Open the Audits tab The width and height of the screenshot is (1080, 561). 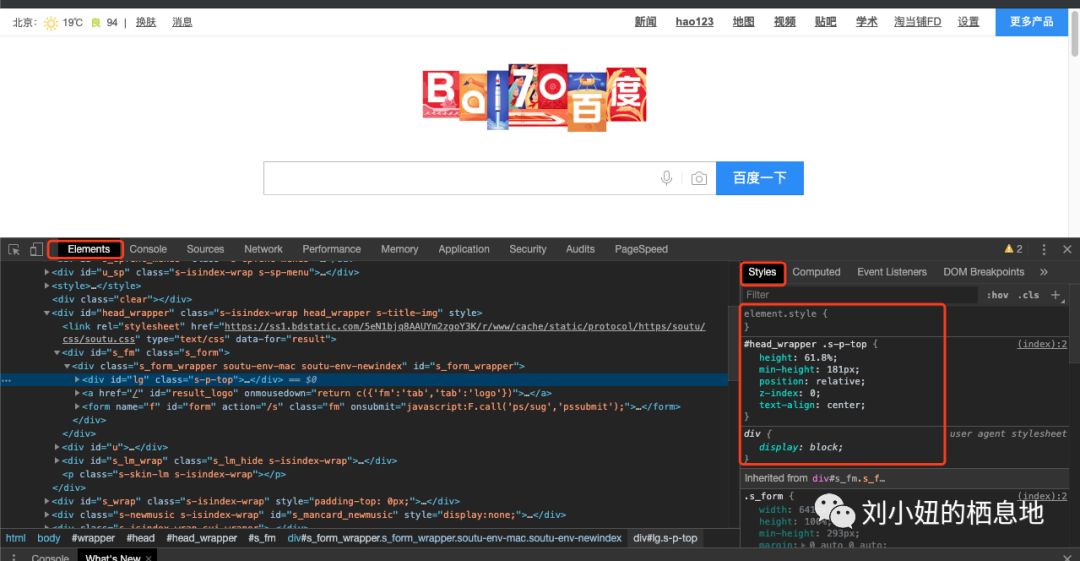click(580, 249)
